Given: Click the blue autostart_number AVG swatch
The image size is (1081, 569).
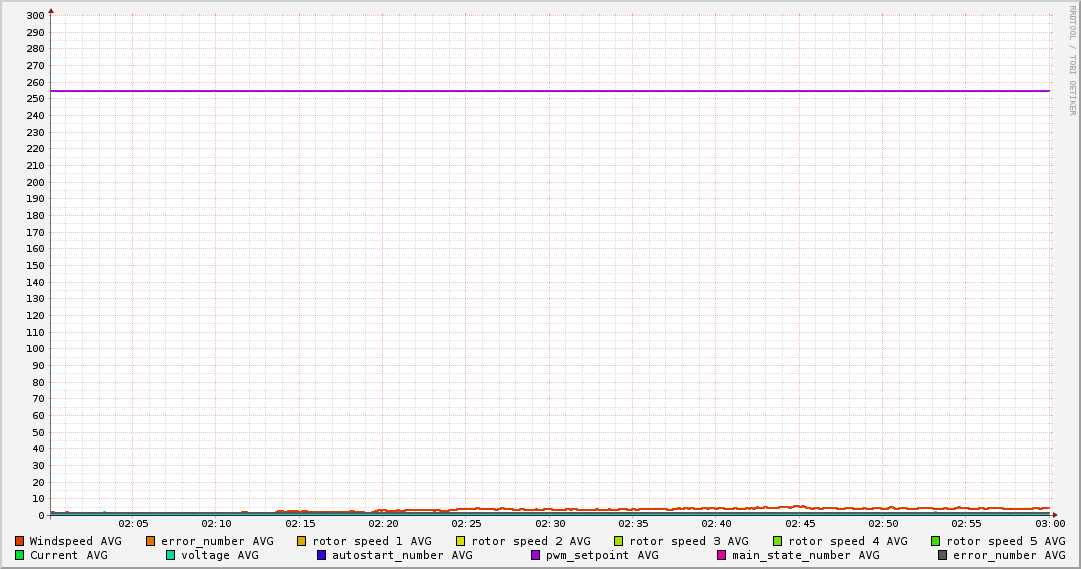Looking at the screenshot, I should pos(321,555).
